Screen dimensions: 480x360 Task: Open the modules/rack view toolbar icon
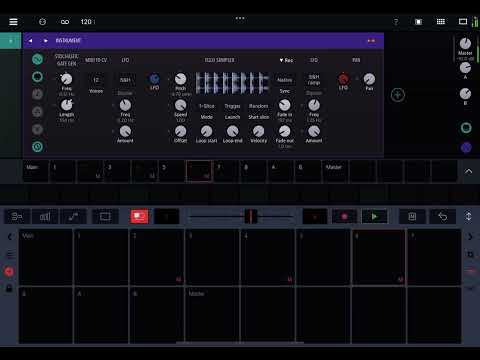[x=17, y=217]
